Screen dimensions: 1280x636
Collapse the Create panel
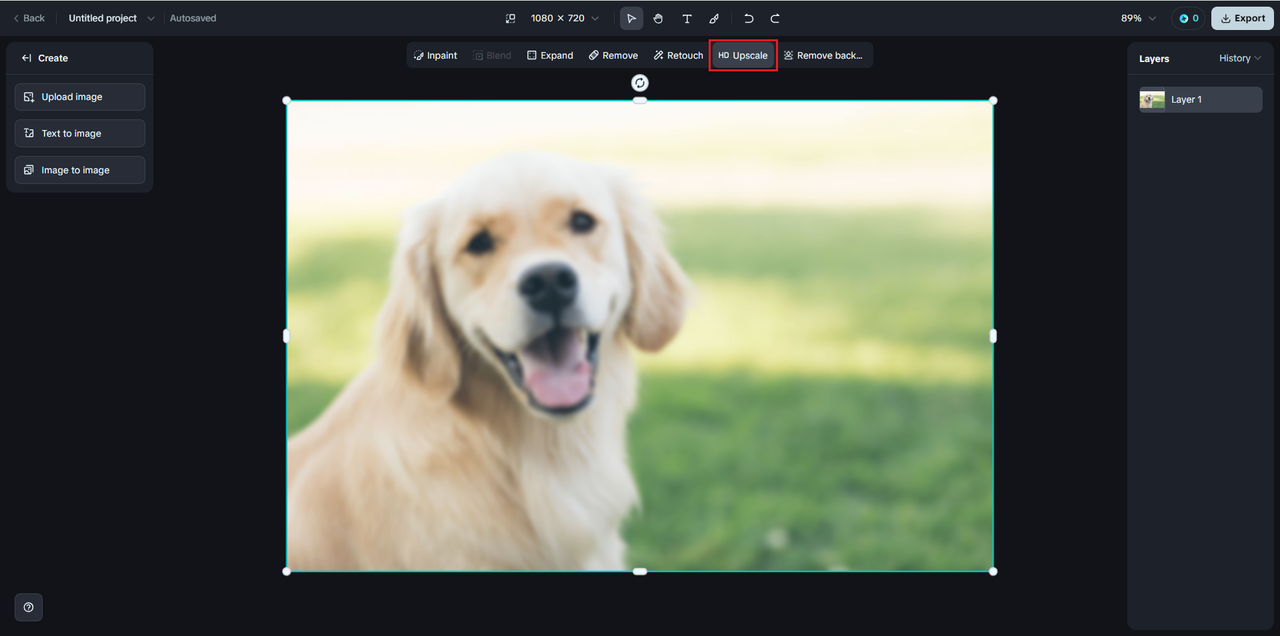pos(27,58)
